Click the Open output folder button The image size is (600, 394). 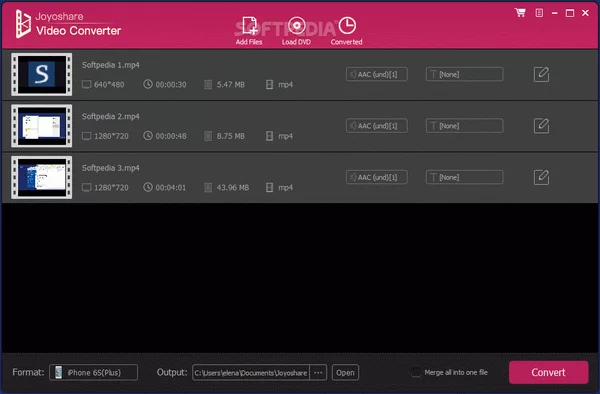345,373
